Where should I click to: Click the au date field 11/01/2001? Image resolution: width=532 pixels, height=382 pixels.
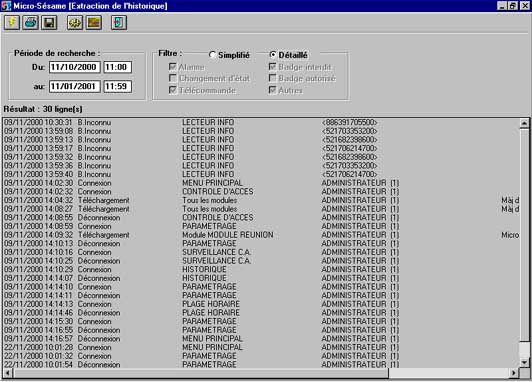pyautogui.click(x=75, y=87)
